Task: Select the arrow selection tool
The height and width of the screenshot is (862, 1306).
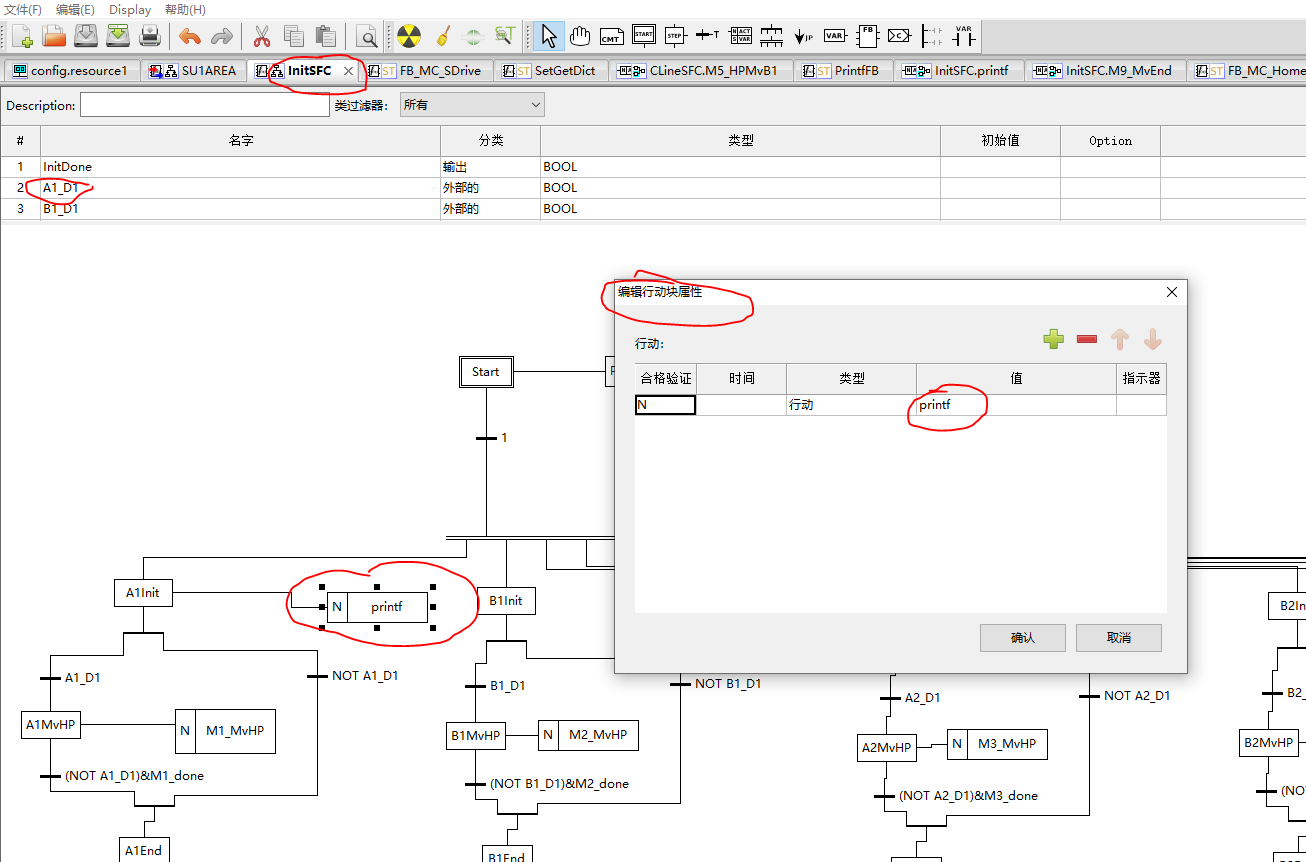Action: point(548,36)
